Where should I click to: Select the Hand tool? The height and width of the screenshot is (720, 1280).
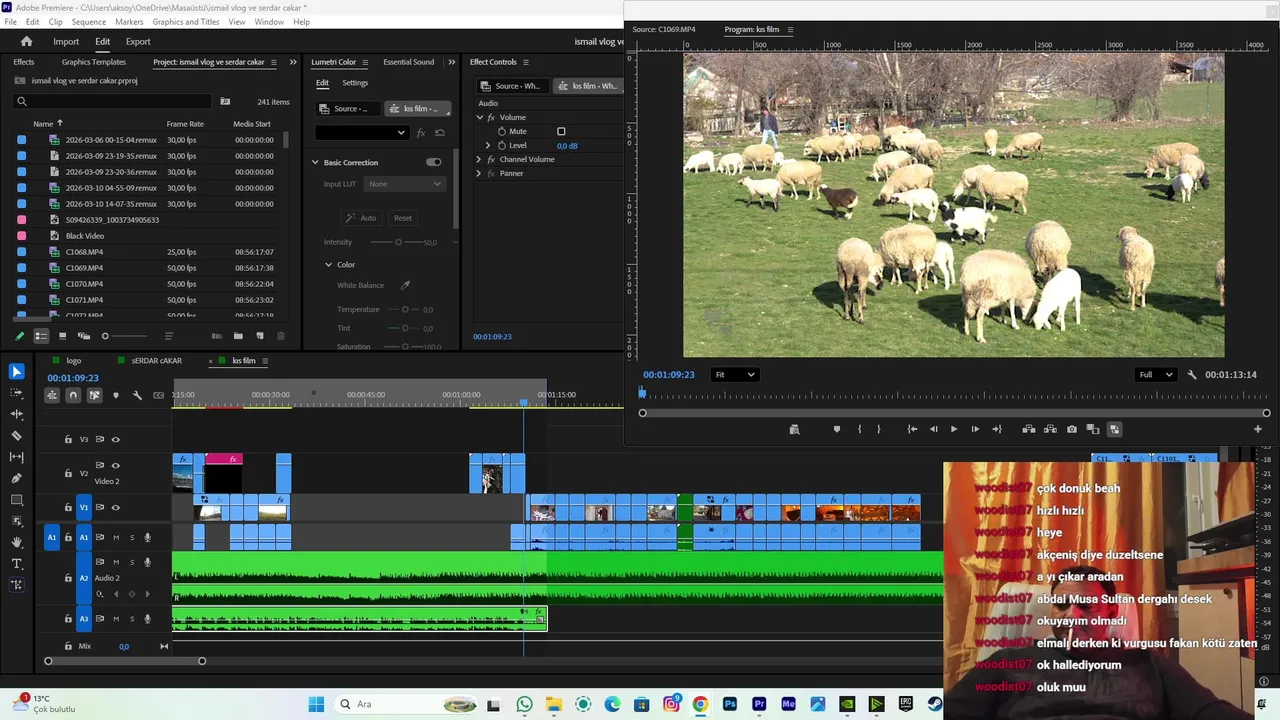[x=17, y=542]
